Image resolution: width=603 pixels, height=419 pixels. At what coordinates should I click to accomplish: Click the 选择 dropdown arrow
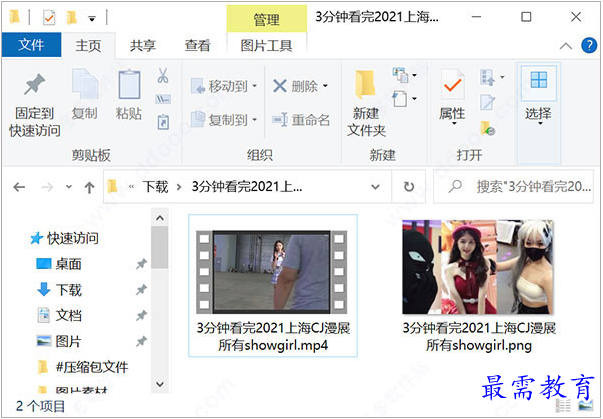tap(540, 124)
